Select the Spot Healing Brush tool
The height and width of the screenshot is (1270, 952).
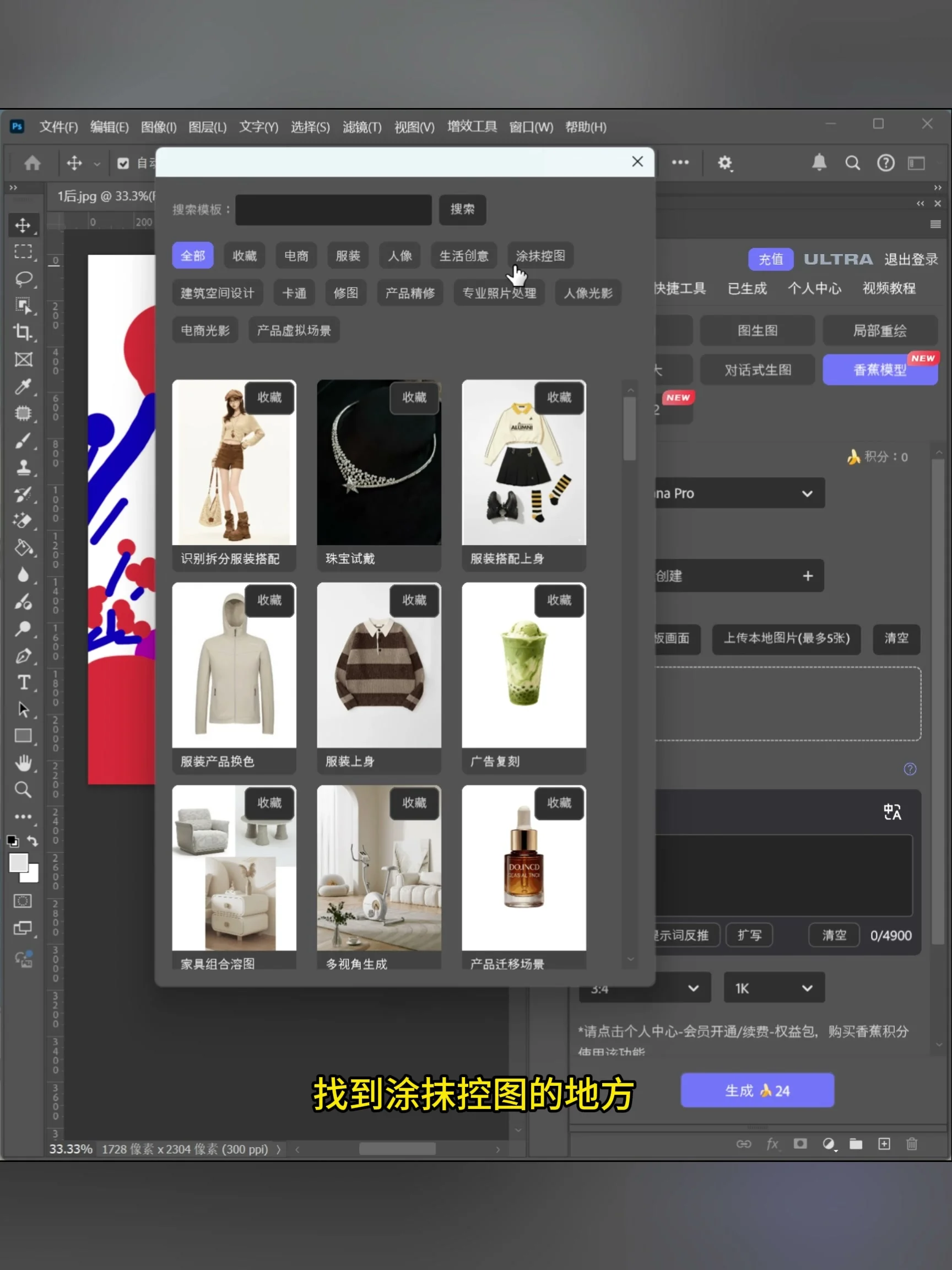[x=23, y=413]
